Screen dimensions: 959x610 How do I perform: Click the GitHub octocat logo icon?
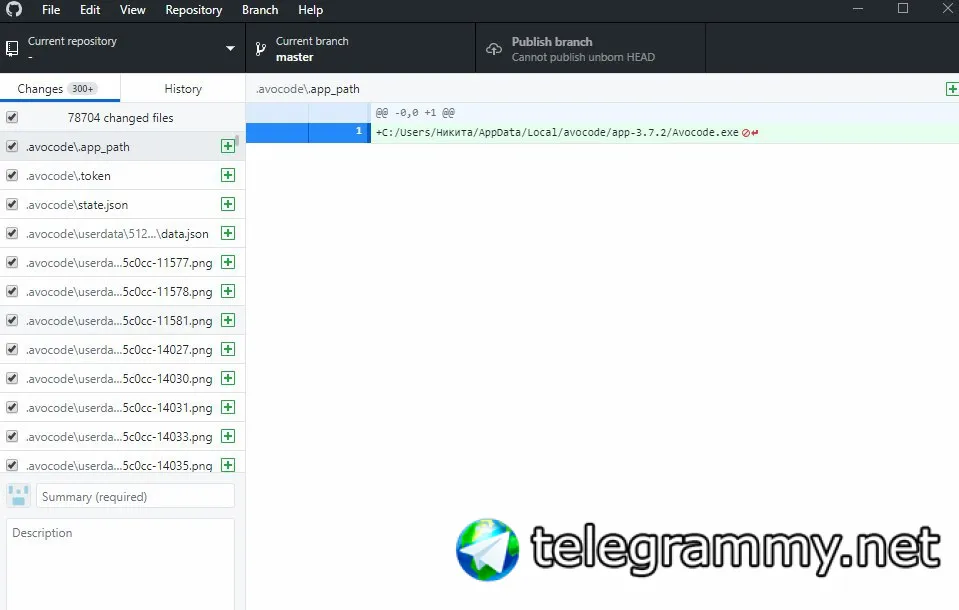point(13,9)
